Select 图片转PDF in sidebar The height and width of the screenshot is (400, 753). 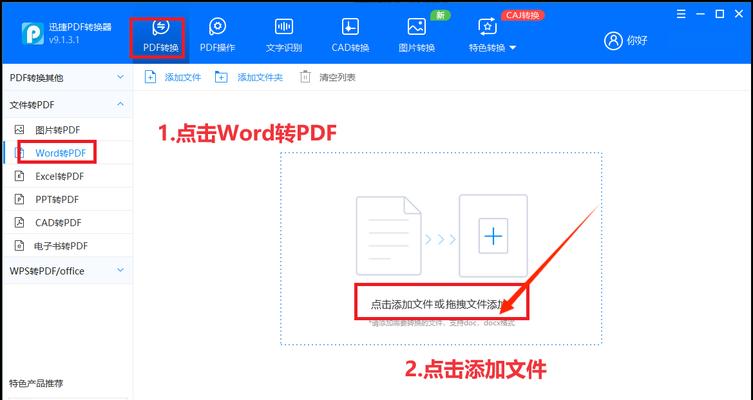click(x=67, y=130)
